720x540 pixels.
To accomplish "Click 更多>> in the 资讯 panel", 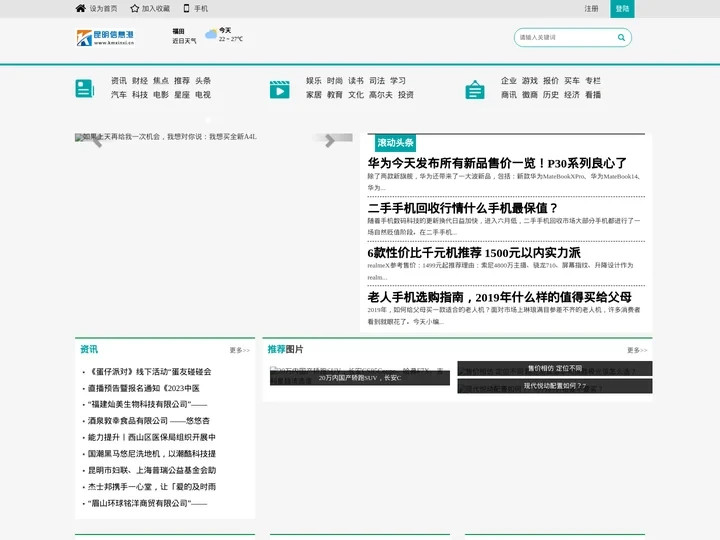I will coord(240,350).
